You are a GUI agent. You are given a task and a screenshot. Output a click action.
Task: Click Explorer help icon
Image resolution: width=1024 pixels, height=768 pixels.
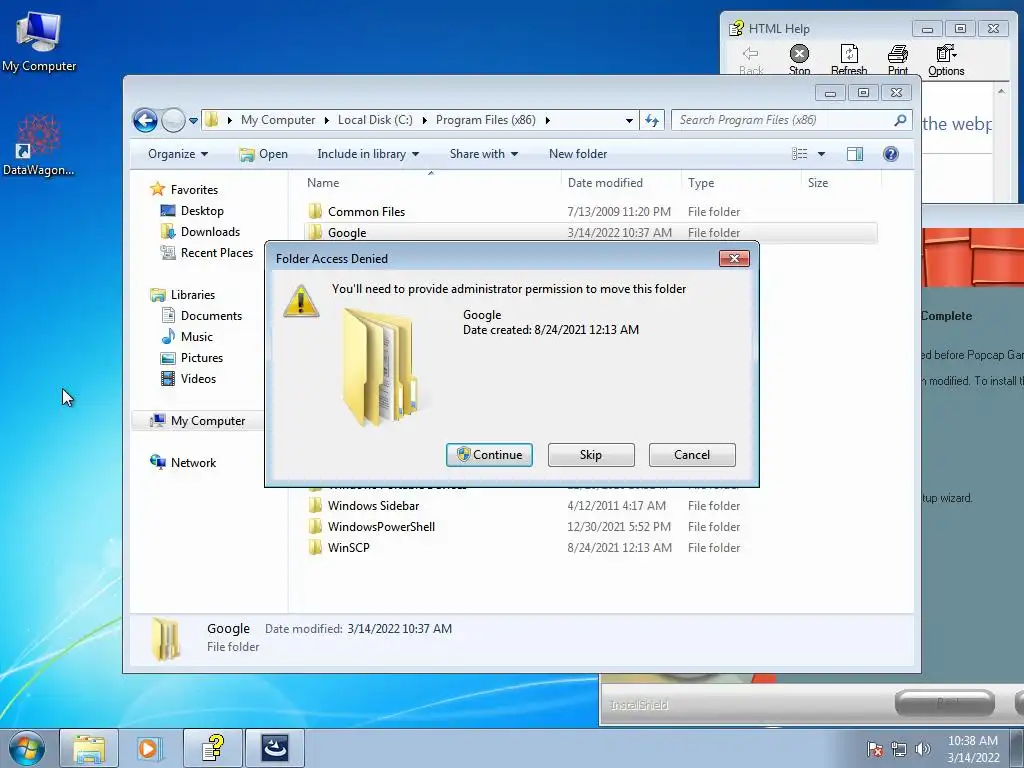tap(890, 154)
